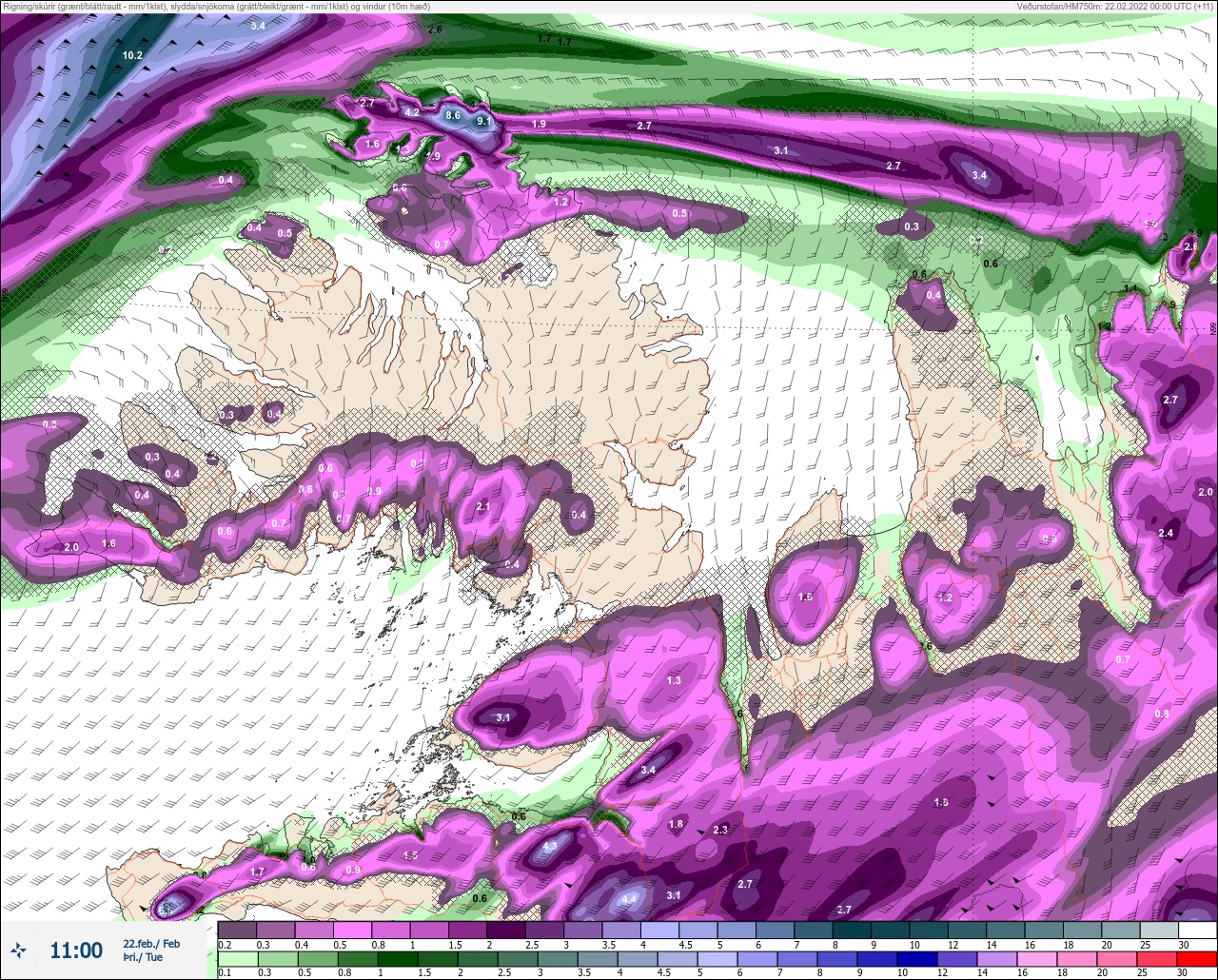Select the 4.4 precipitation value on the map
This screenshot has width=1218, height=980.
point(628,898)
